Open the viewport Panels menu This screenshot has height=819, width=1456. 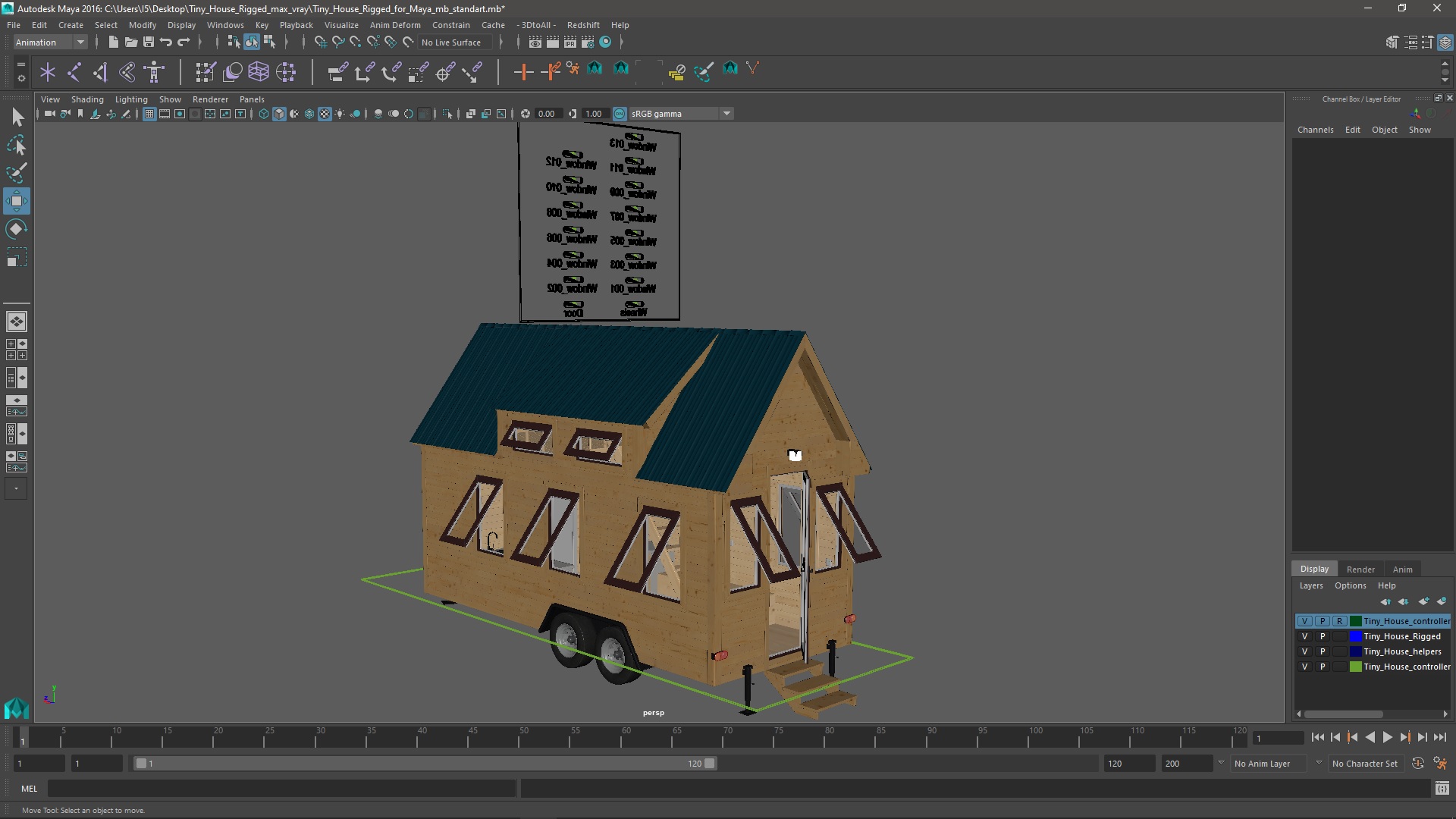coord(252,99)
